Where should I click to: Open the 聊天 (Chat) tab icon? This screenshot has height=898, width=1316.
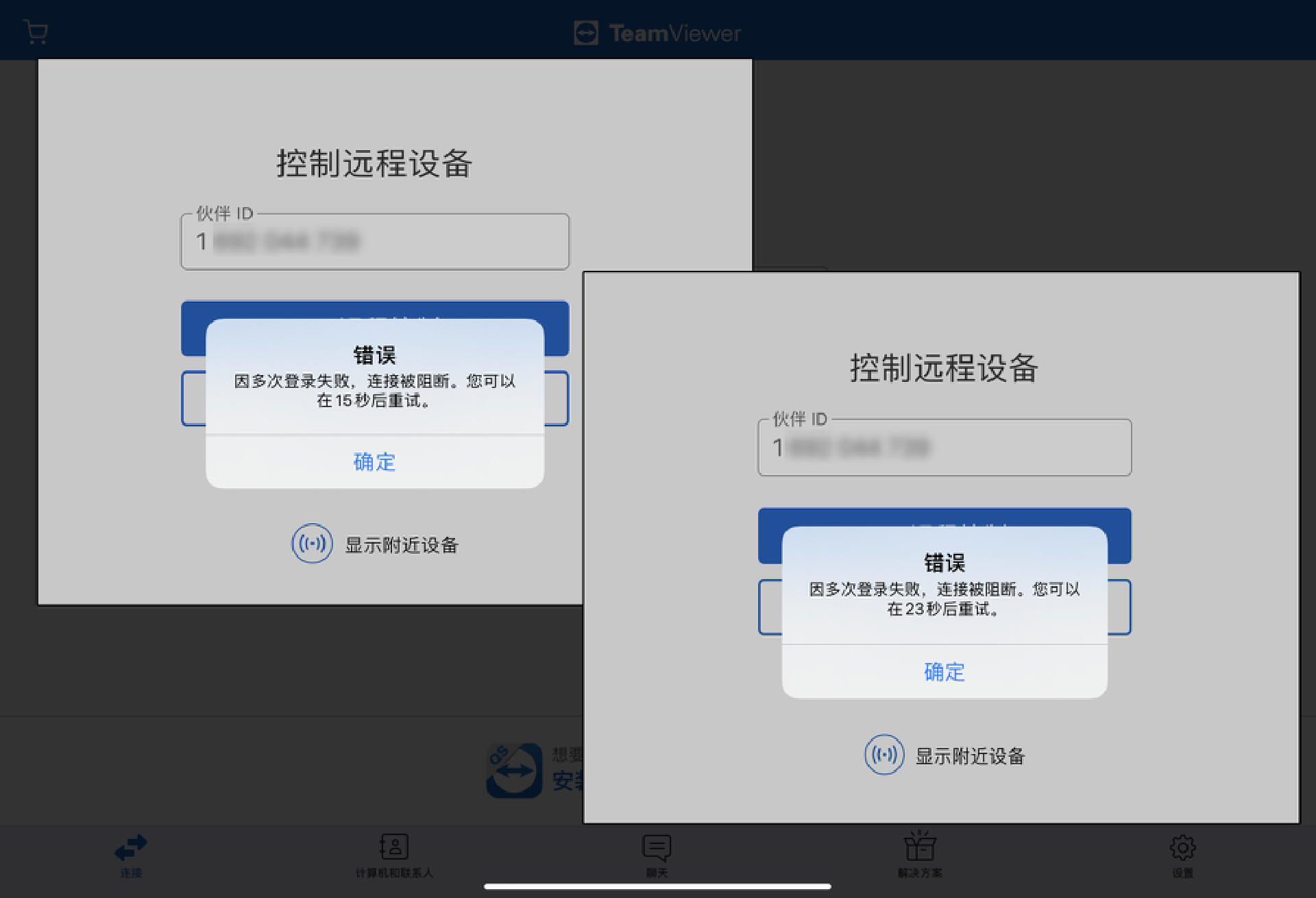[x=656, y=848]
